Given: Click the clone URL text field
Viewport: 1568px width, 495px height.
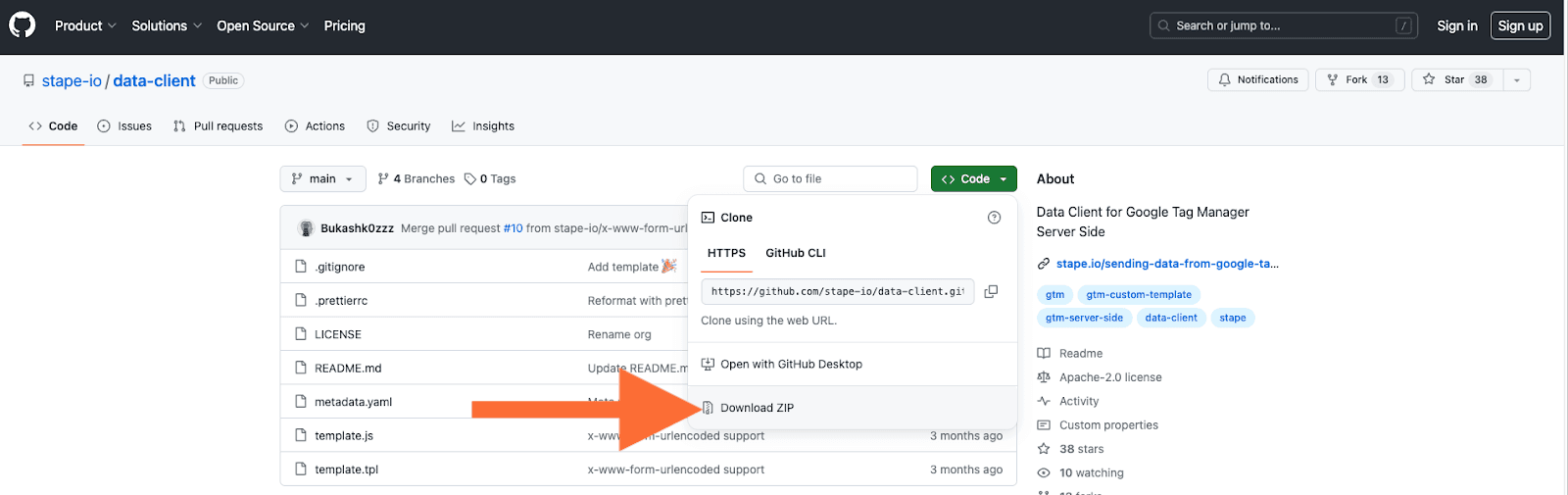Looking at the screenshot, I should pyautogui.click(x=837, y=291).
